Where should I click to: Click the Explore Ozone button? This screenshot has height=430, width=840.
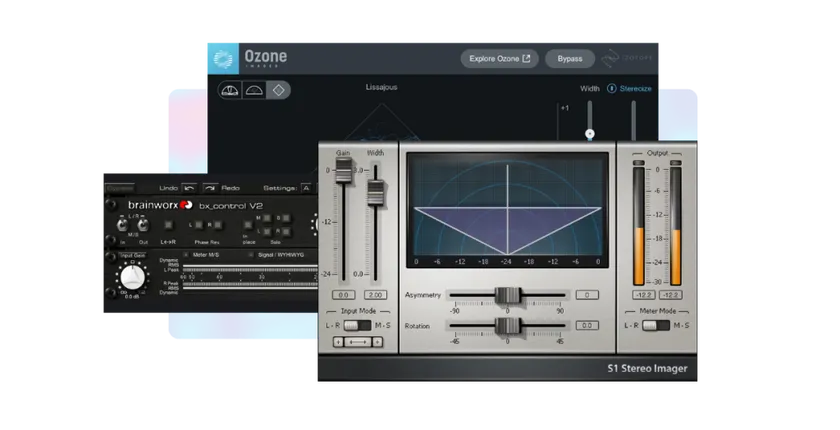click(x=499, y=58)
